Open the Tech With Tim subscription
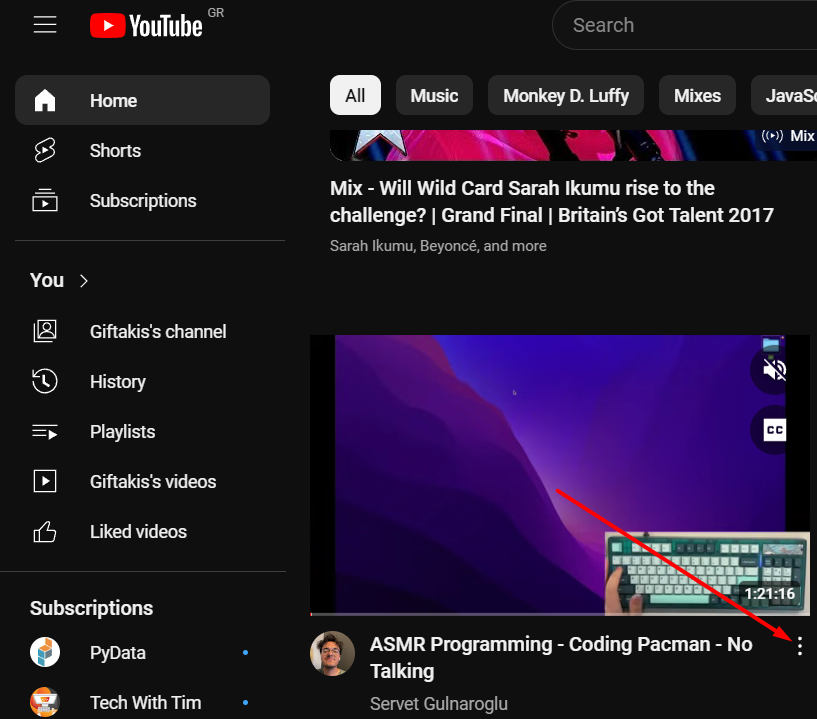The image size is (817, 719). tap(145, 703)
